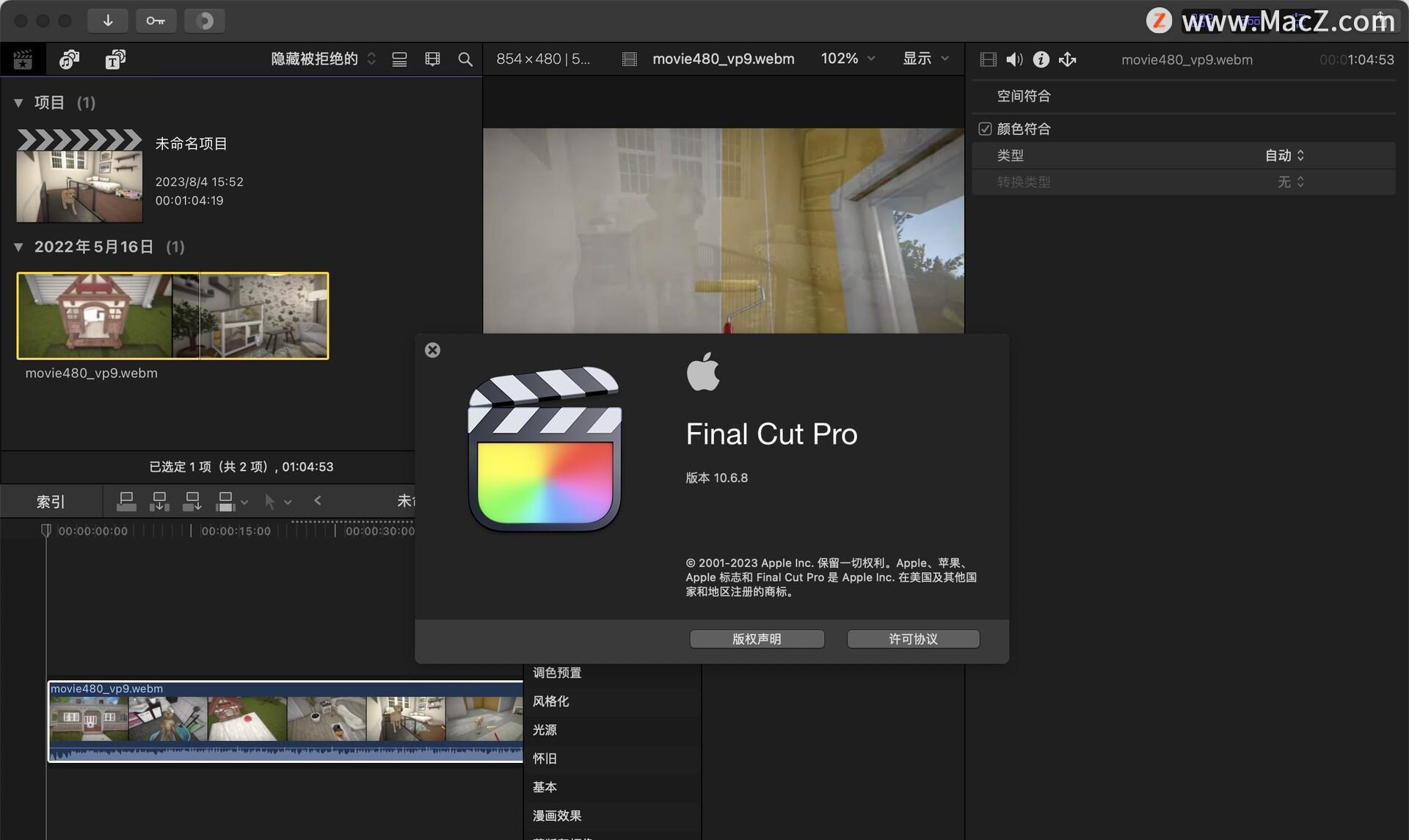This screenshot has height=840, width=1409.
Task: Select the 未命名项目 project thumbnail
Action: pyautogui.click(x=79, y=176)
